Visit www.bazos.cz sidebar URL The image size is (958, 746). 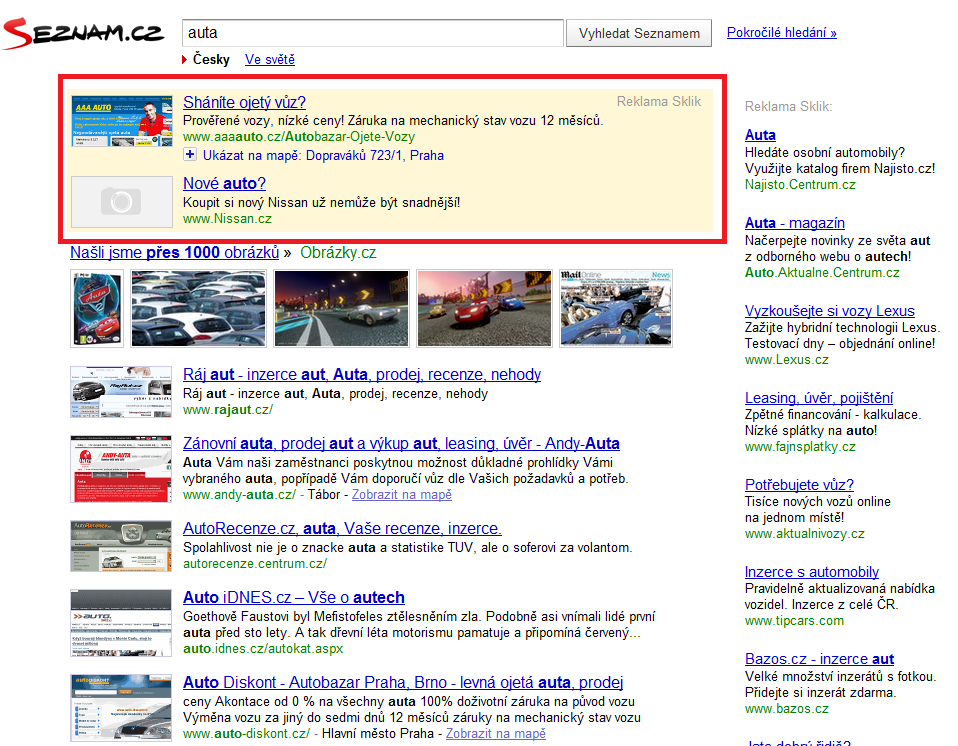point(786,709)
